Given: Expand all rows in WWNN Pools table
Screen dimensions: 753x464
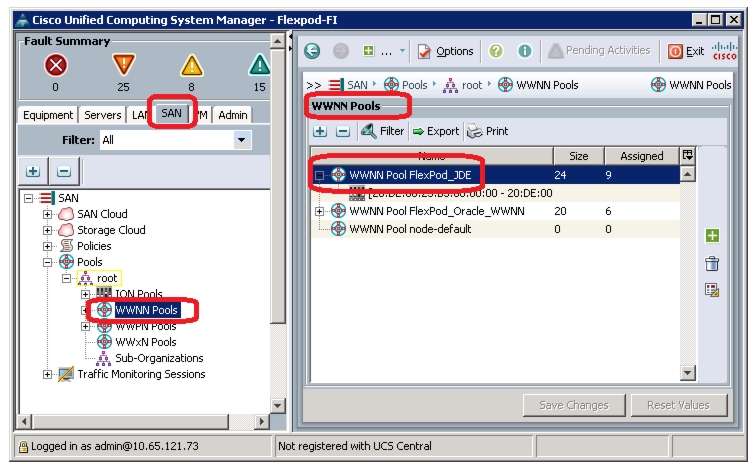Looking at the screenshot, I should pos(320,131).
